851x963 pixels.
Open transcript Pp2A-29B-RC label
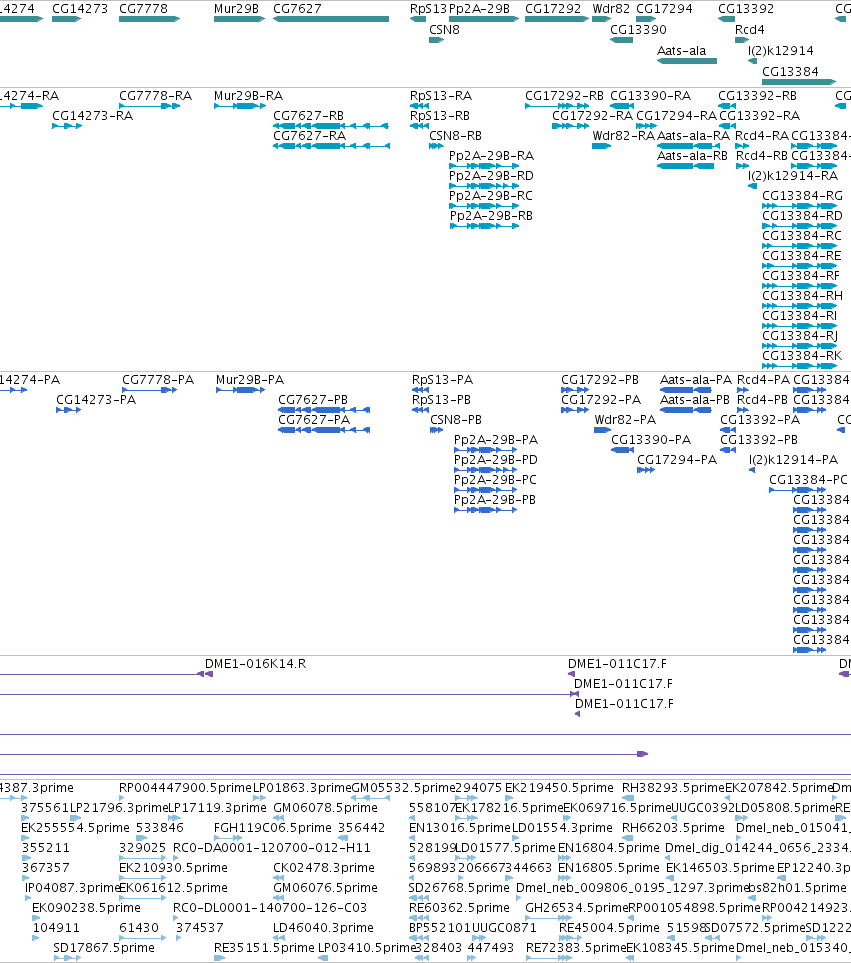(491, 196)
